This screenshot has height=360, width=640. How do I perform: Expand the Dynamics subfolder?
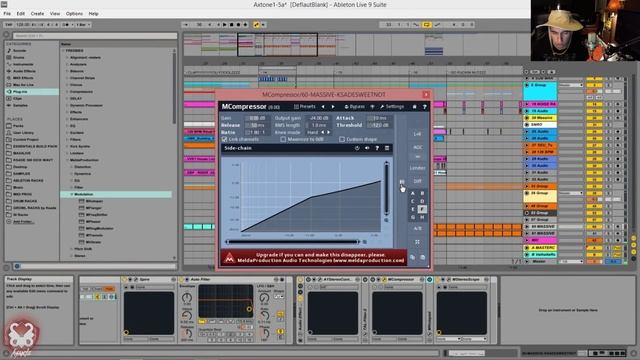pos(71,173)
